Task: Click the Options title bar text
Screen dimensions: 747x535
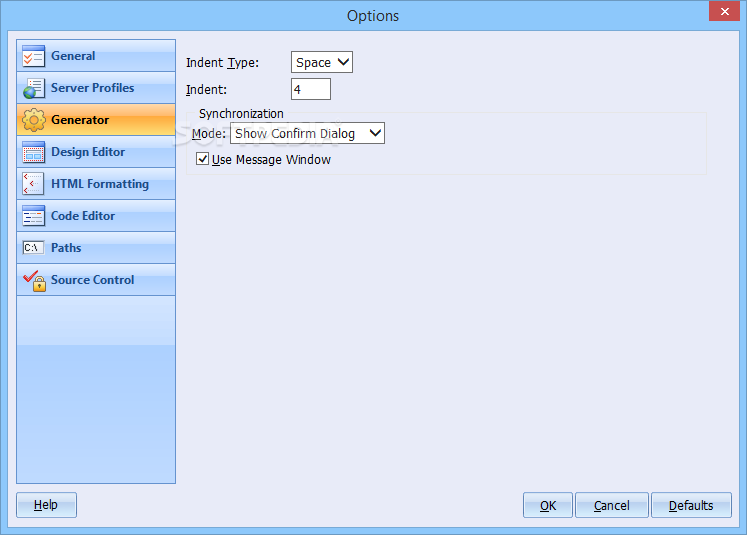Action: pyautogui.click(x=373, y=16)
